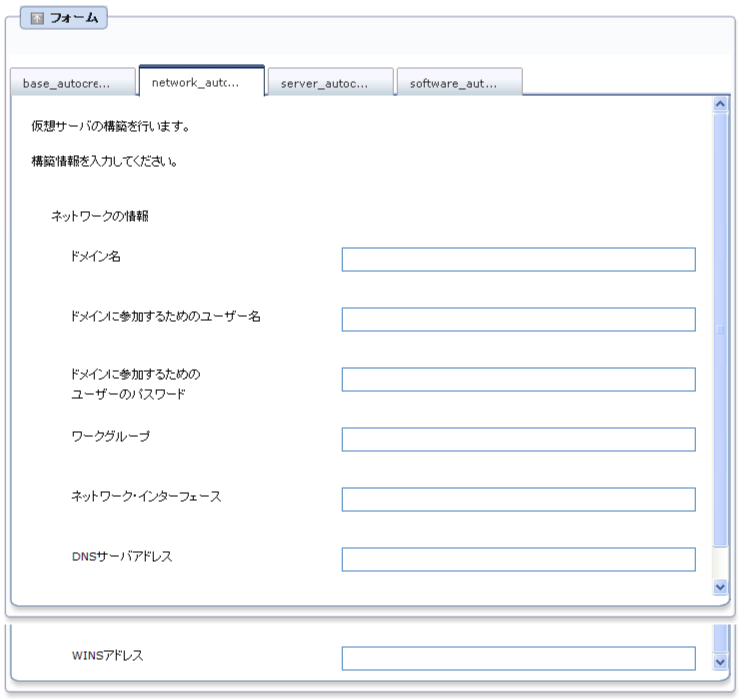This screenshot has width=740, height=700.
Task: Click the ワークグループ label
Action: 110,436
